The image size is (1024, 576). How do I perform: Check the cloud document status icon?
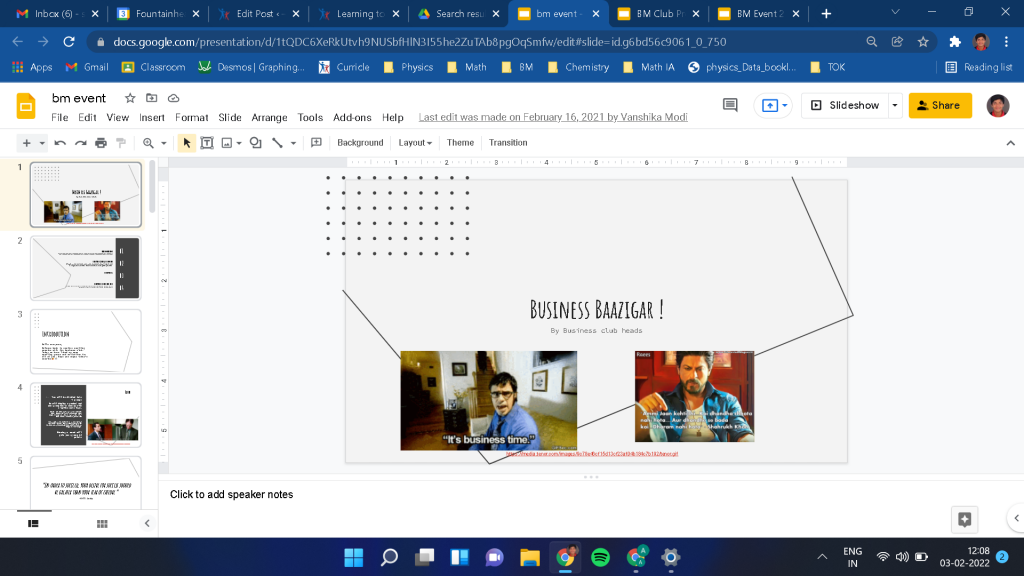[x=174, y=98]
